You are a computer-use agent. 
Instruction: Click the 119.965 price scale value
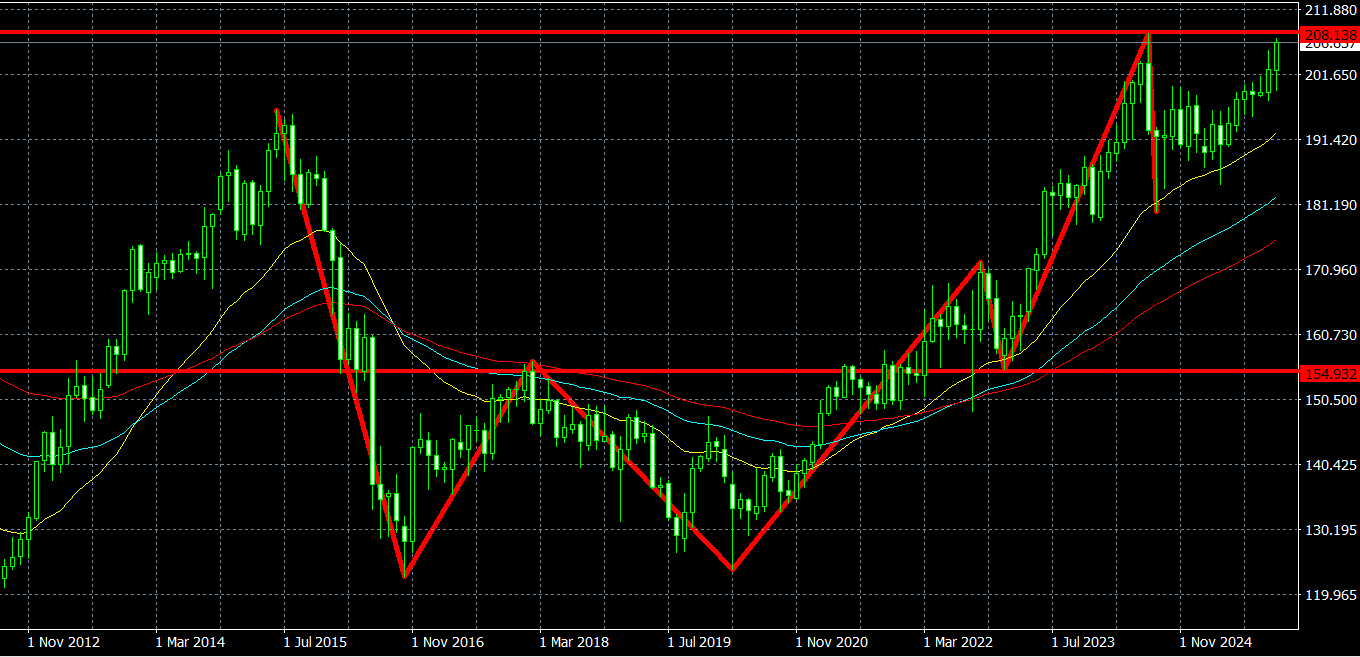click(x=1330, y=595)
